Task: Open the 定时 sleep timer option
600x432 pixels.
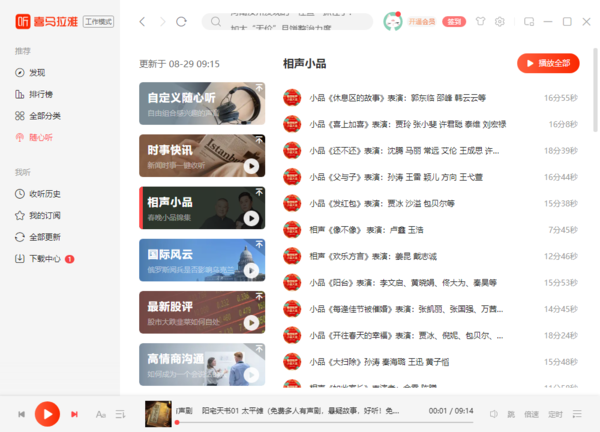Action: pos(555,414)
